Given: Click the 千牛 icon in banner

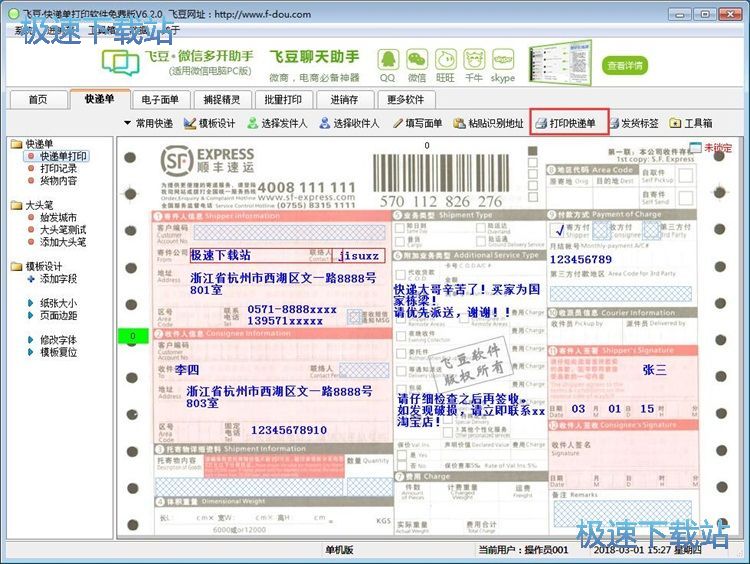Looking at the screenshot, I should pos(474,61).
